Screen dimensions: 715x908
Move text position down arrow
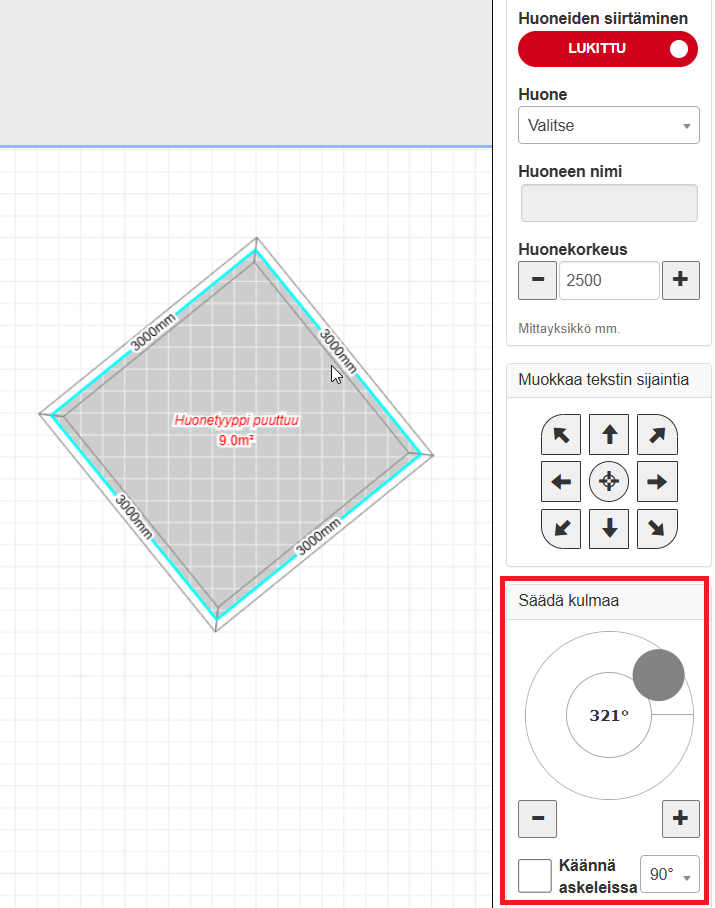(x=608, y=529)
